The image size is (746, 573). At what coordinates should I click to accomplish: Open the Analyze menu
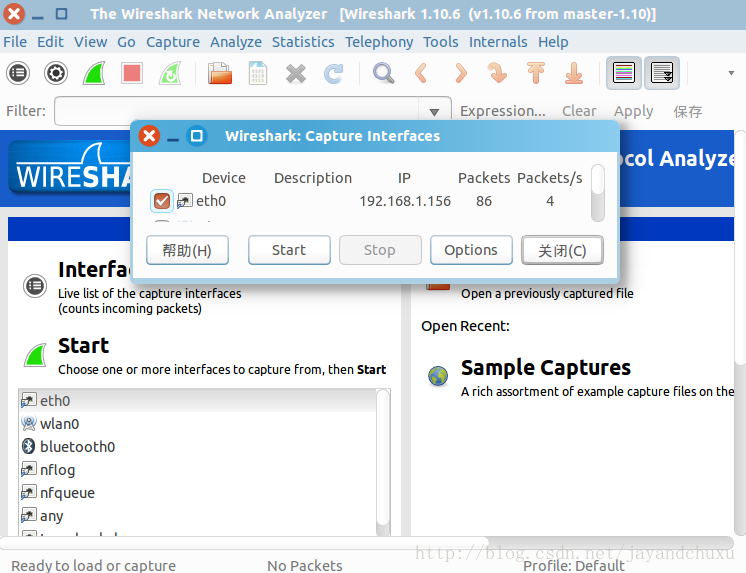point(236,42)
